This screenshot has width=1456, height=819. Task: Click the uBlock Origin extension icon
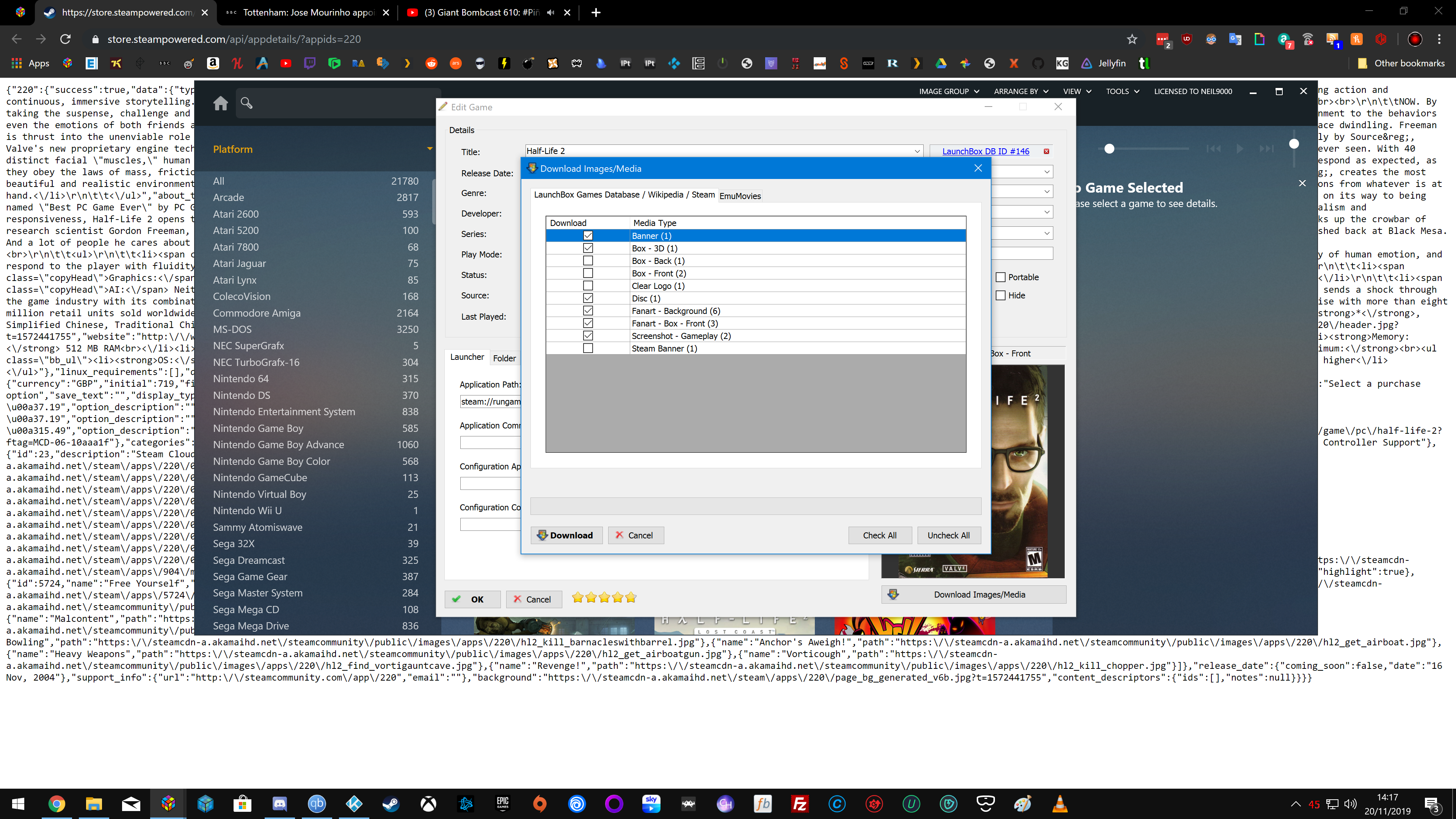tap(1186, 39)
